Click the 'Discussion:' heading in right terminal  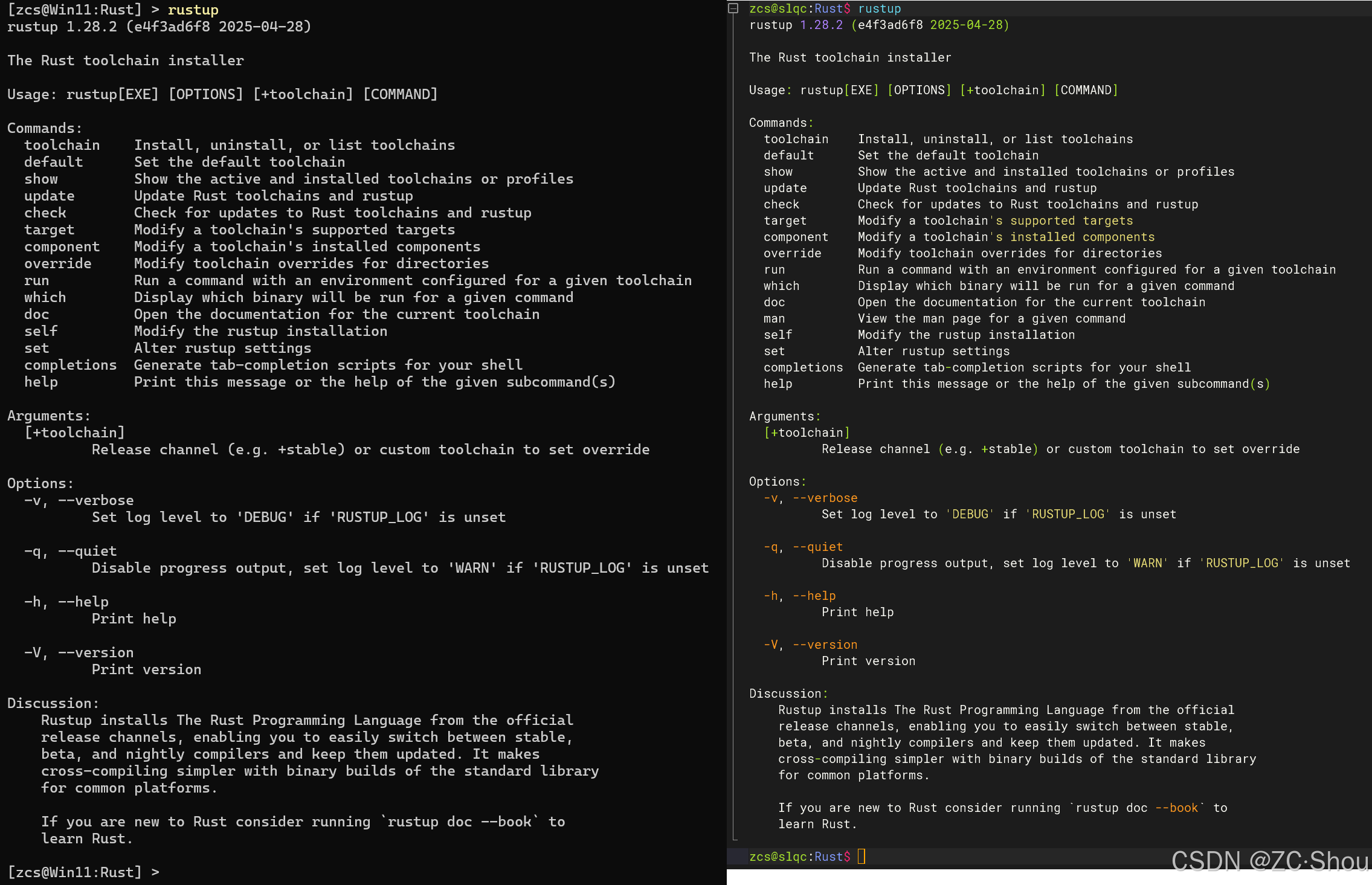pyautogui.click(x=788, y=694)
